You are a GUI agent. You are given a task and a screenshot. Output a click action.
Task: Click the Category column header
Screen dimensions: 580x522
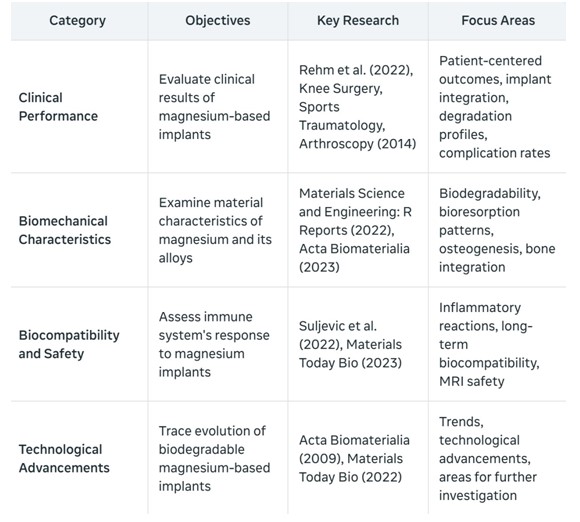(x=77, y=21)
